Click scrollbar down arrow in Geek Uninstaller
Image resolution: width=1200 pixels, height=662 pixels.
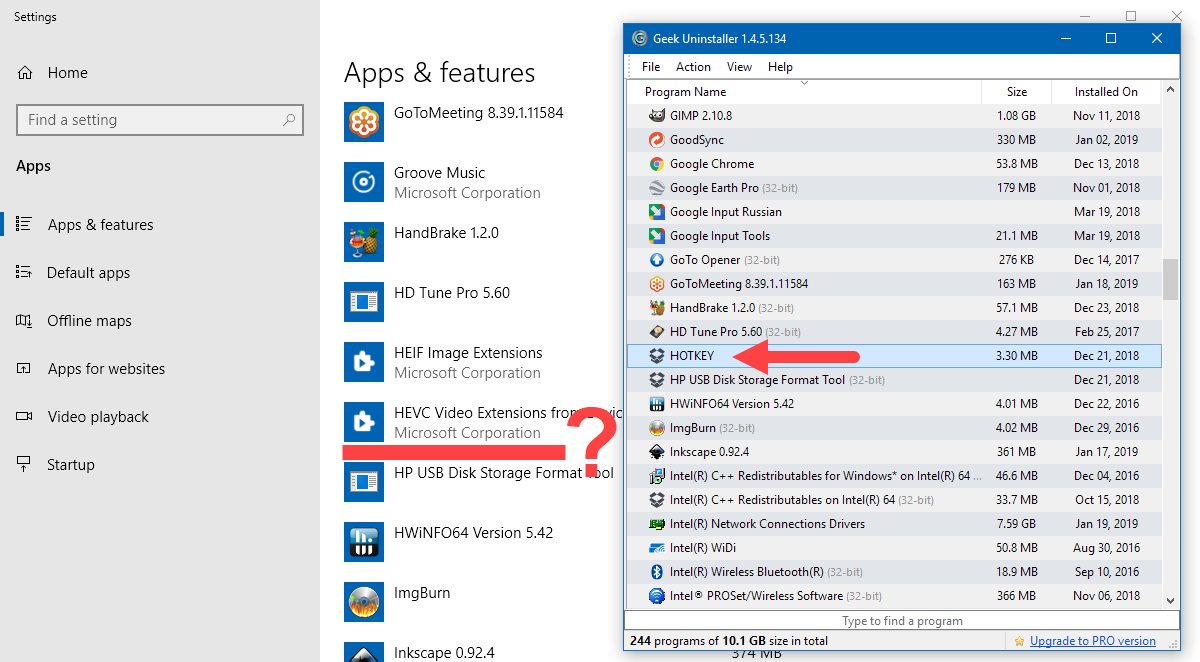(x=1170, y=600)
